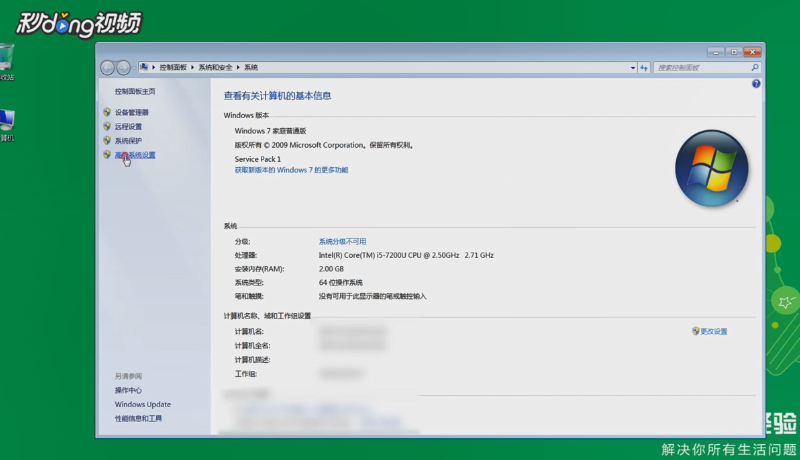Click the 64 位操作系统 value

pos(341,283)
